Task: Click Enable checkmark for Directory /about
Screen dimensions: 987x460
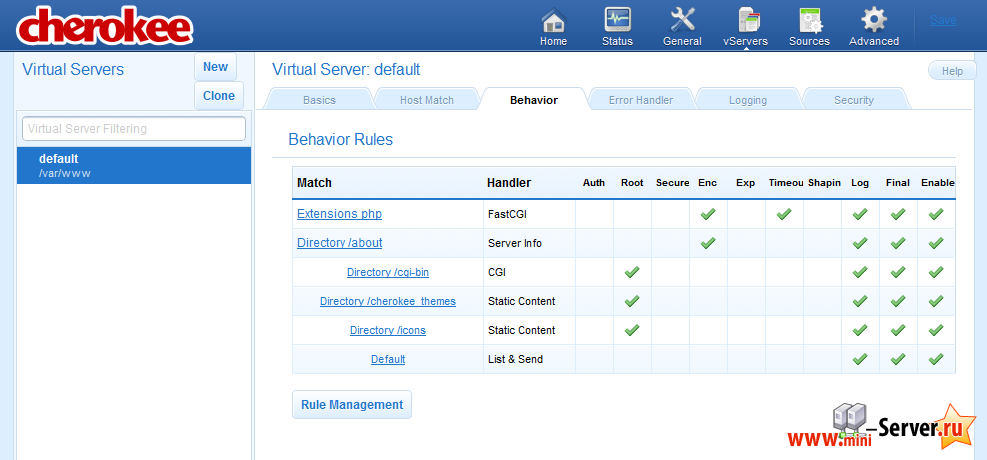Action: 936,243
